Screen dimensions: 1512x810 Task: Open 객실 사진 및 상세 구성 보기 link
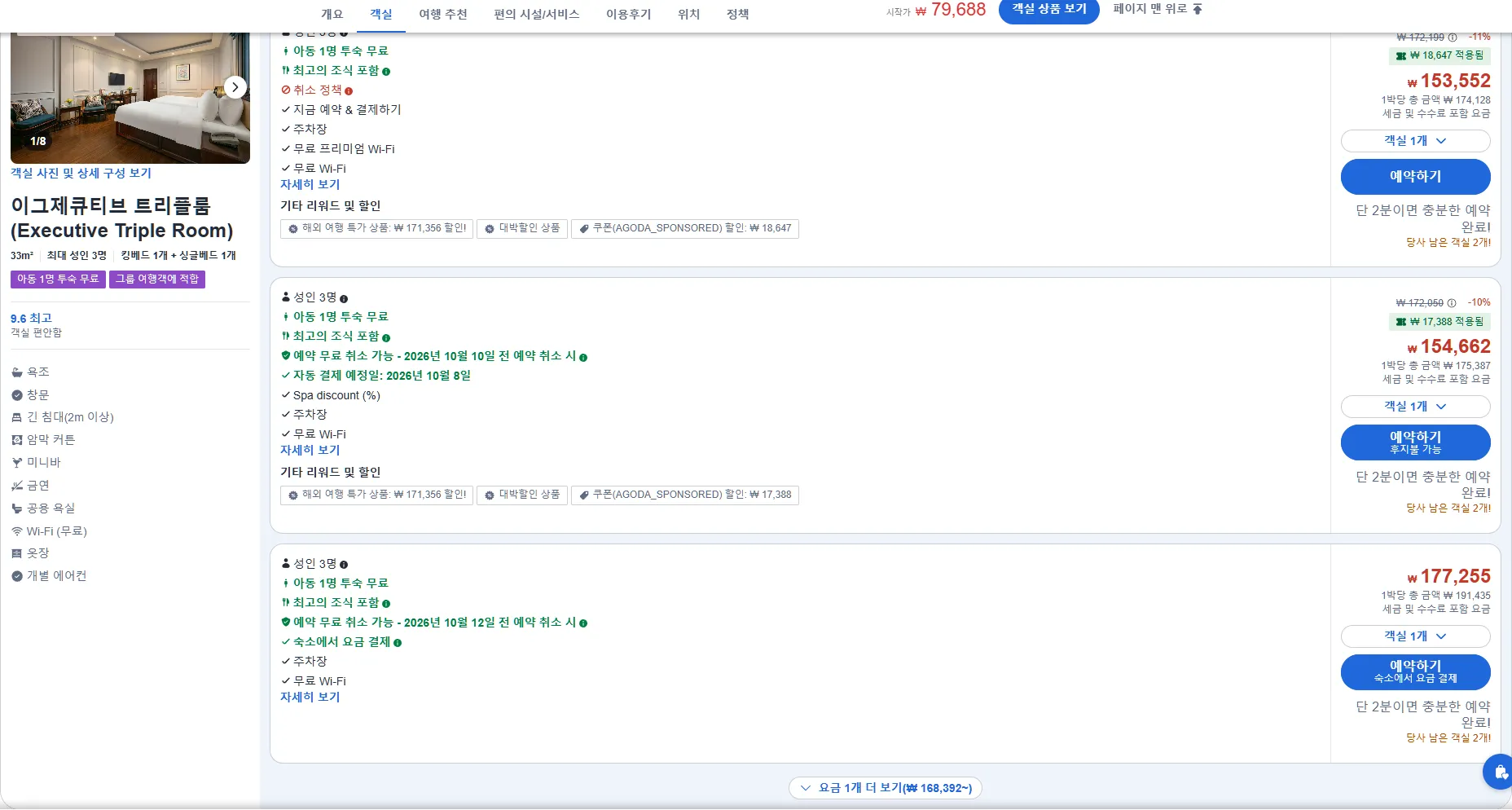[81, 174]
